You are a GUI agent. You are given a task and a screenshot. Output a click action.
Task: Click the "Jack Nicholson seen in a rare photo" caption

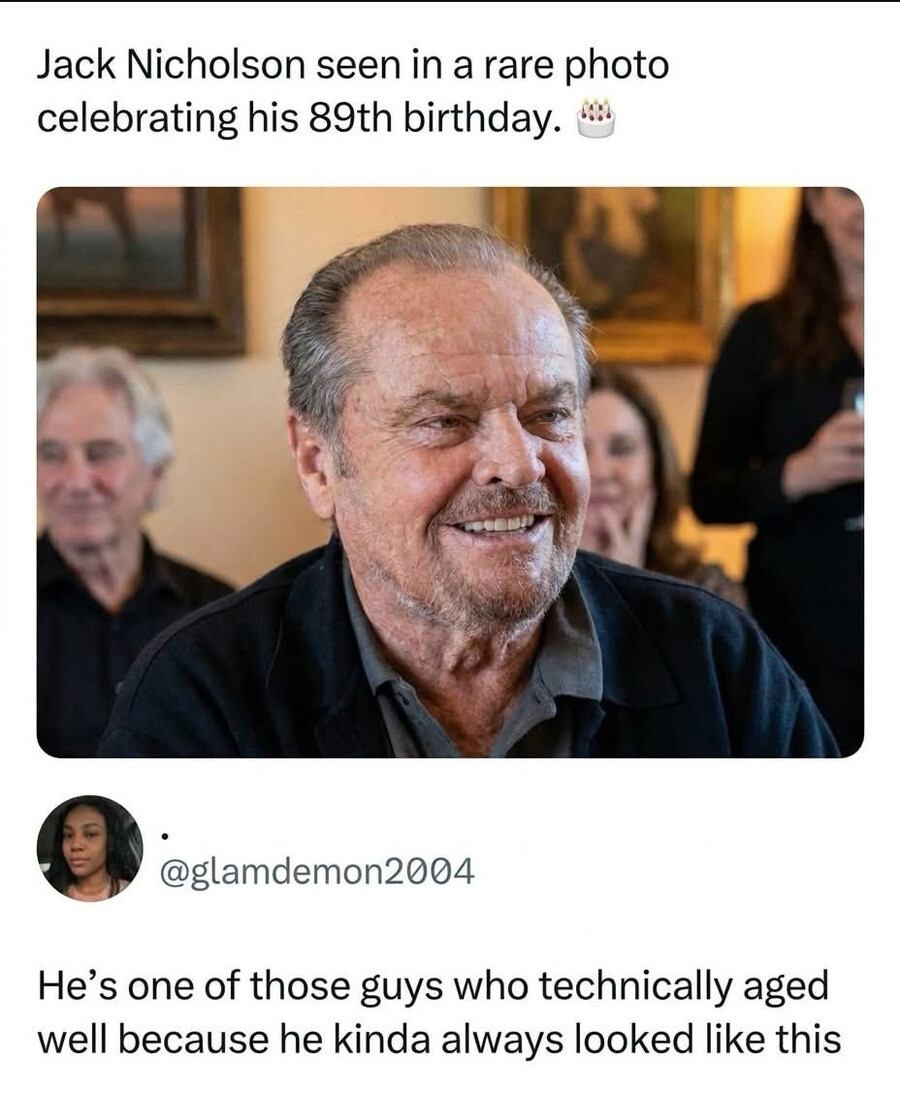click(352, 65)
